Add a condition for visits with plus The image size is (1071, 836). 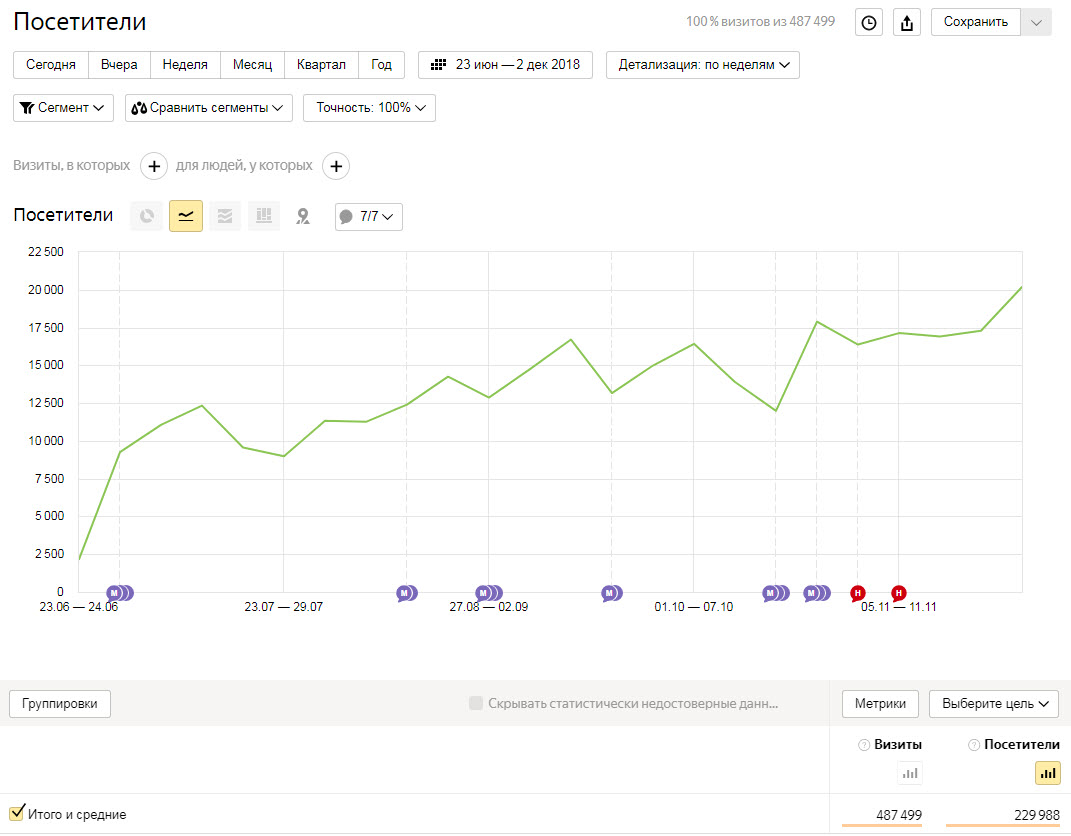pos(154,166)
